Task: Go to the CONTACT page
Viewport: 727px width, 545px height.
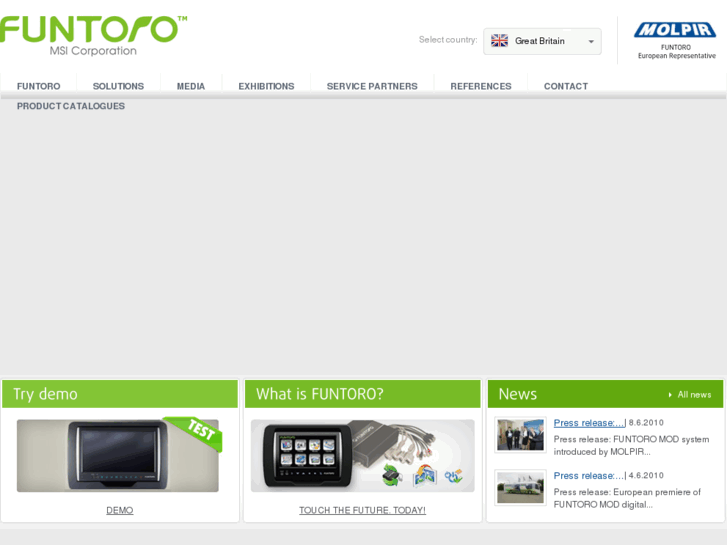Action: tap(566, 86)
